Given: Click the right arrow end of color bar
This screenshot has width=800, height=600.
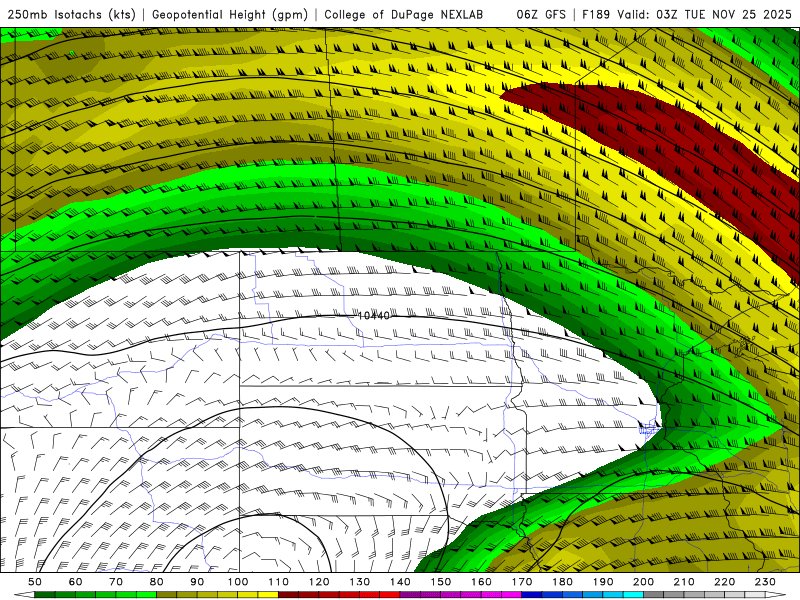Looking at the screenshot, I should tap(776, 595).
